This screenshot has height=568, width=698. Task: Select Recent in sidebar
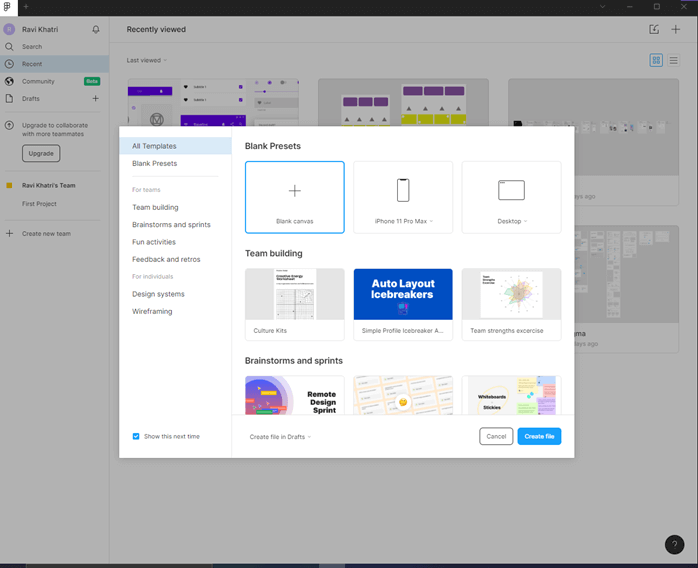coord(54,64)
